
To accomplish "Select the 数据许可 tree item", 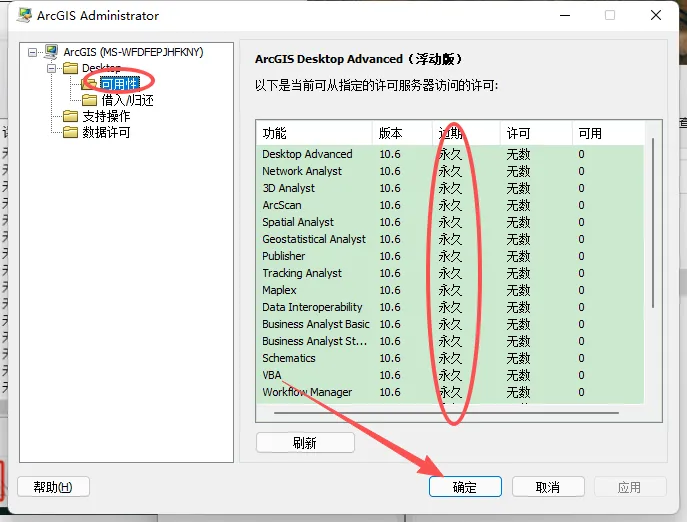I will point(106,132).
